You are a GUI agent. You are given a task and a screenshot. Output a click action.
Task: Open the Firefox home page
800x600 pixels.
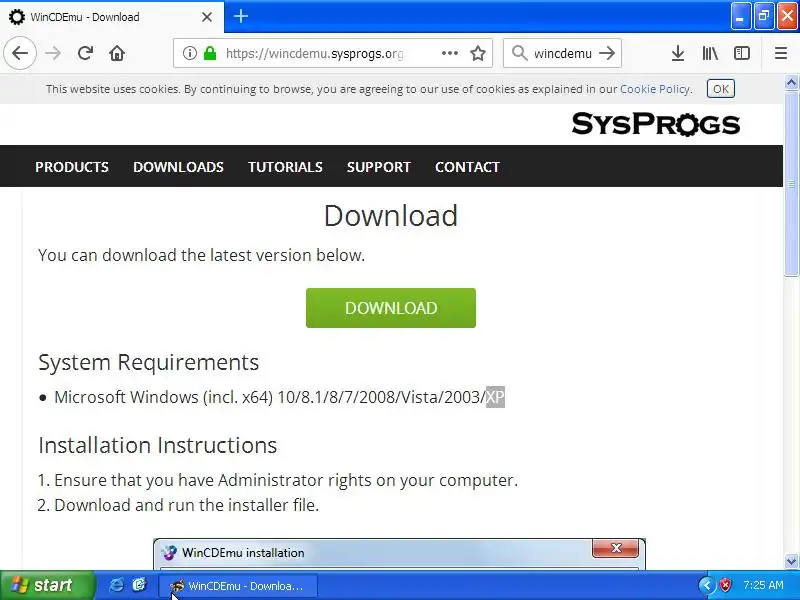point(117,53)
